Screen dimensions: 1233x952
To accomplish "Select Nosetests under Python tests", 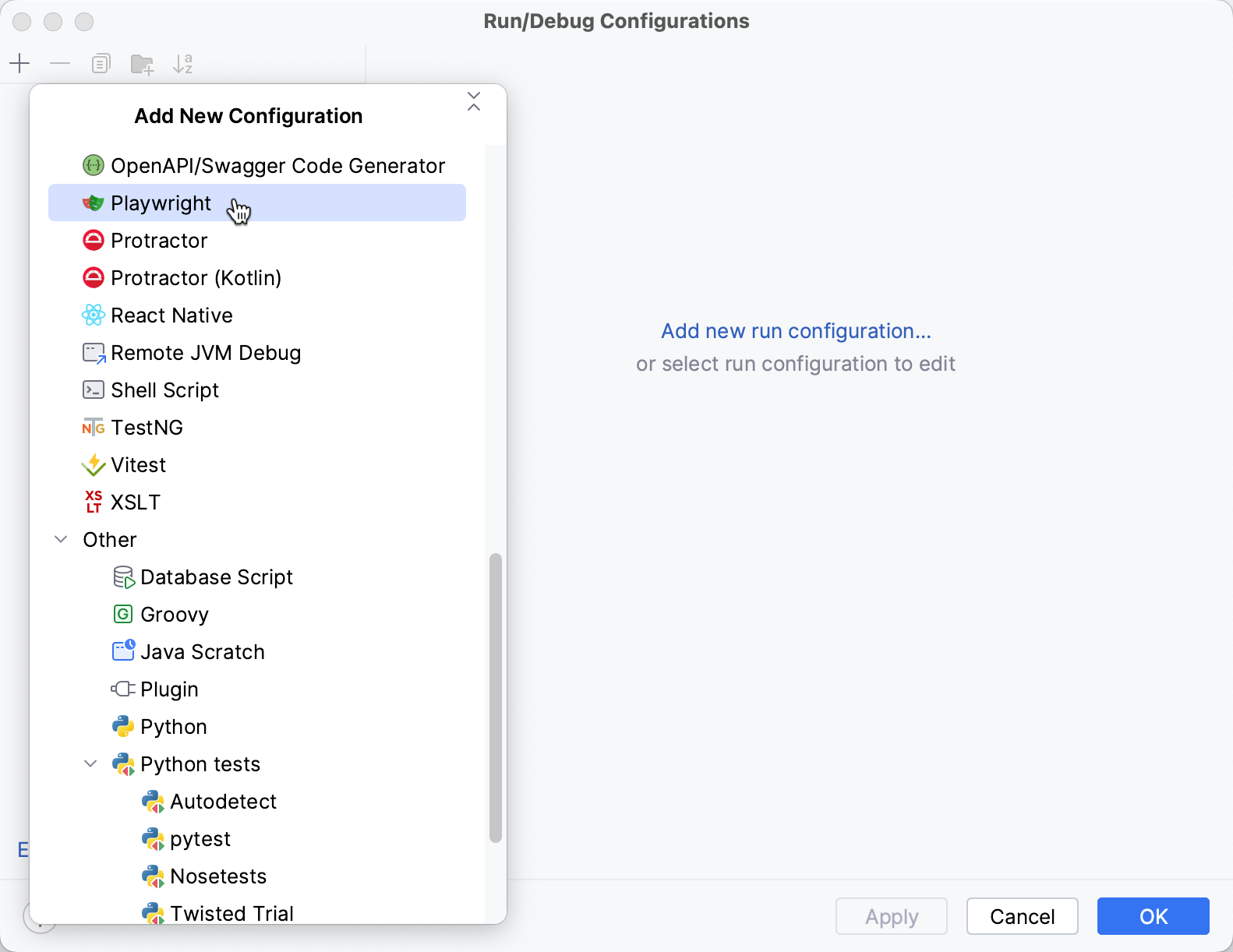I will [x=257, y=876].
